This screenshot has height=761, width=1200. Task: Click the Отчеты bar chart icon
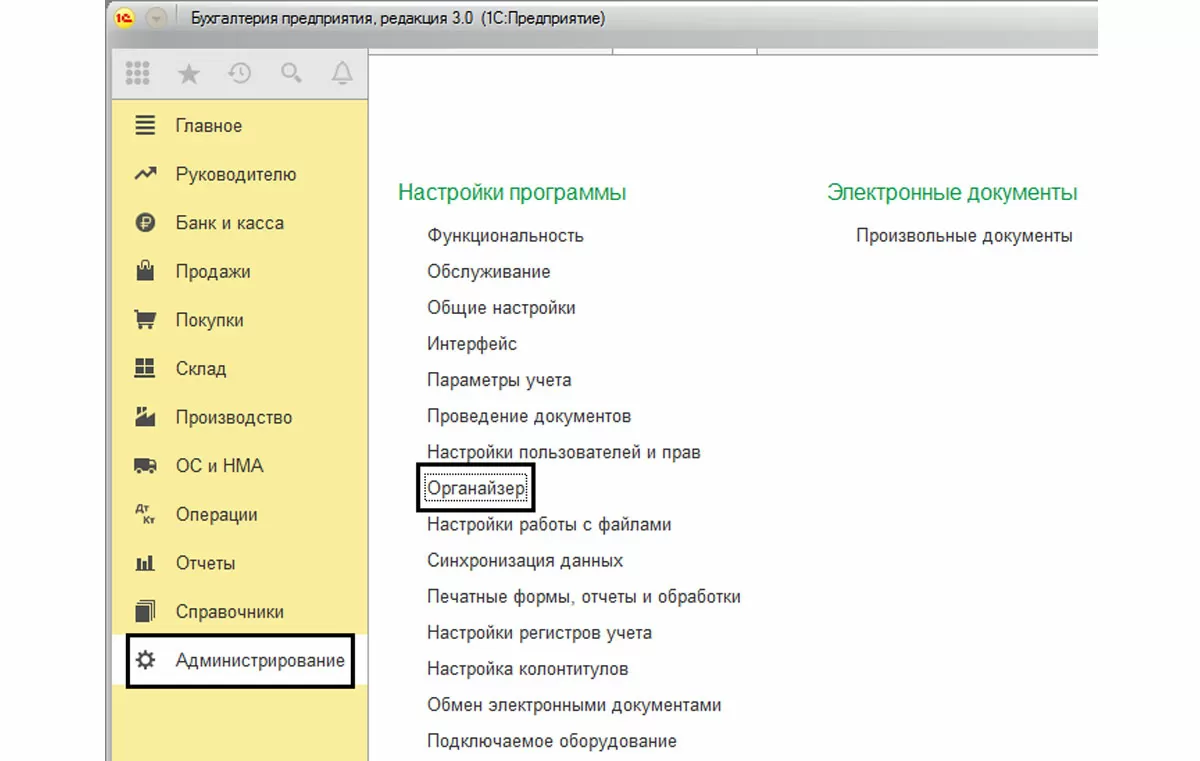tap(145, 563)
